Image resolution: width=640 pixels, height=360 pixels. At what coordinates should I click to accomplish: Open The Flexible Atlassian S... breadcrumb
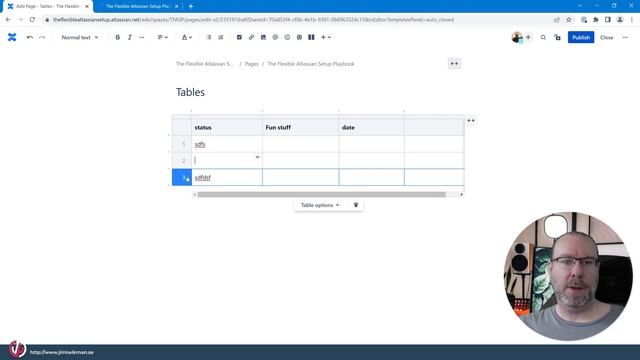(205, 64)
